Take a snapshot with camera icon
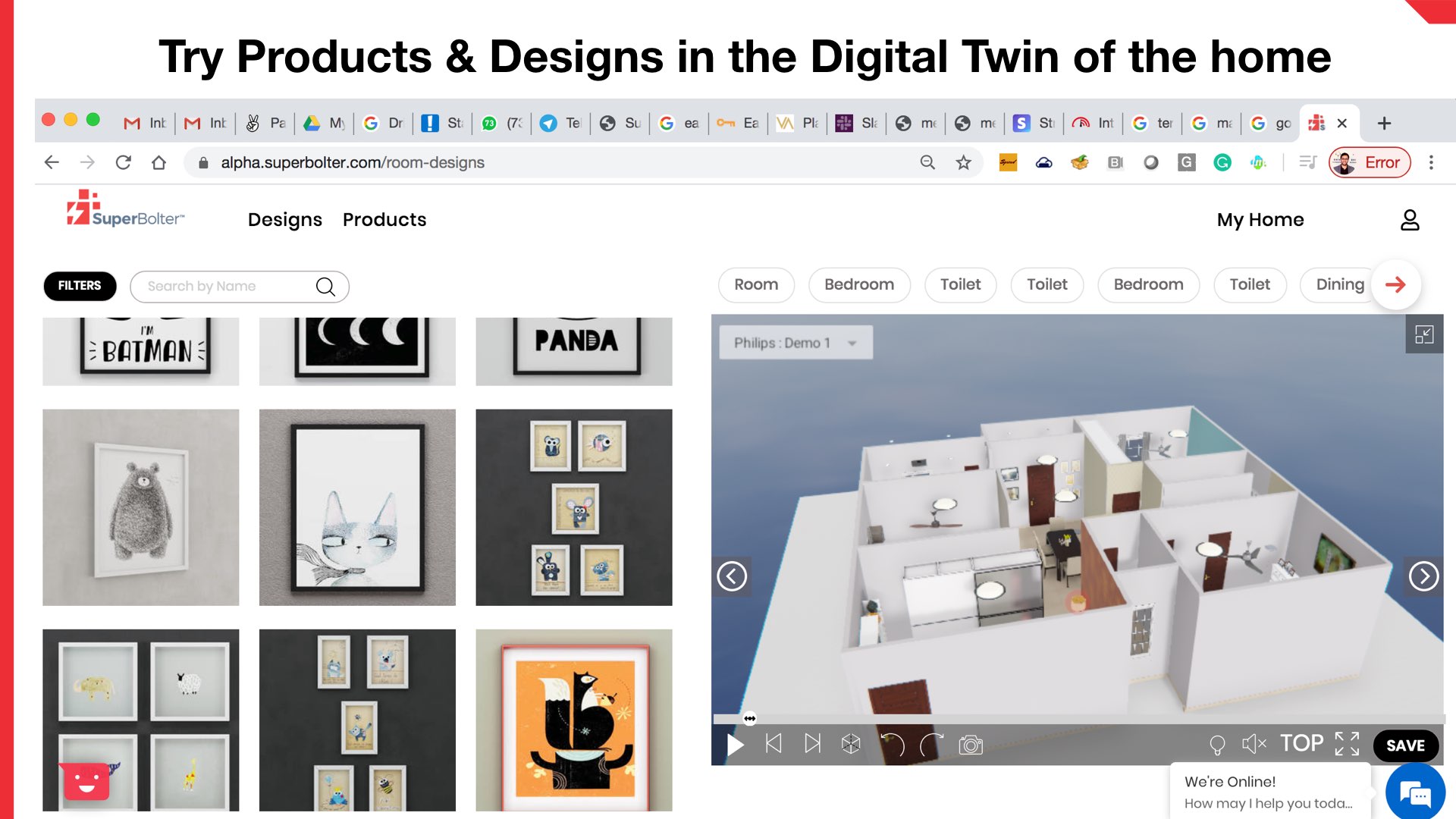Image resolution: width=1456 pixels, height=819 pixels. pos(971,745)
